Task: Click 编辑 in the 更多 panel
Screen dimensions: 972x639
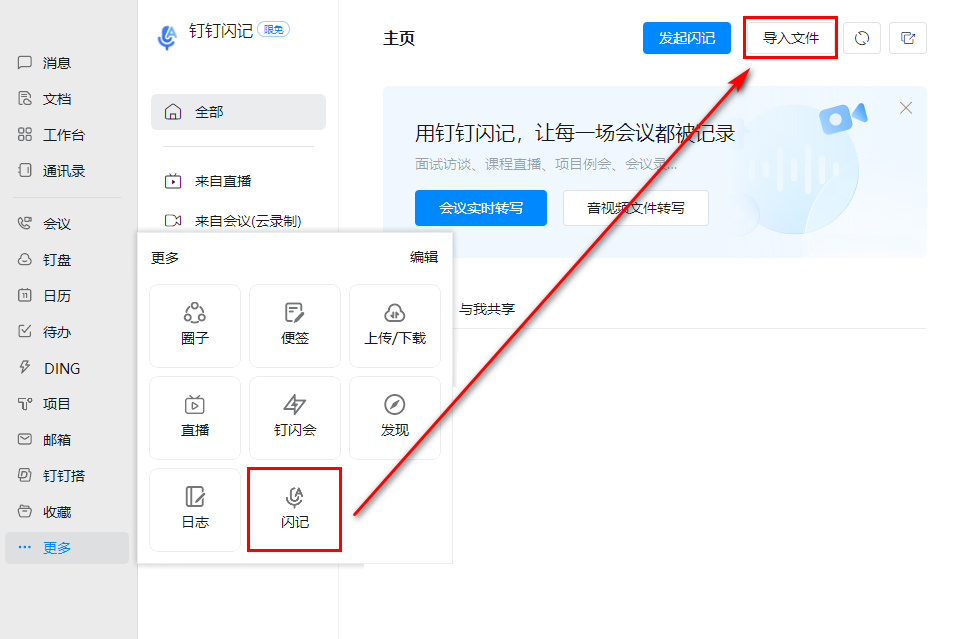Action: pos(424,257)
